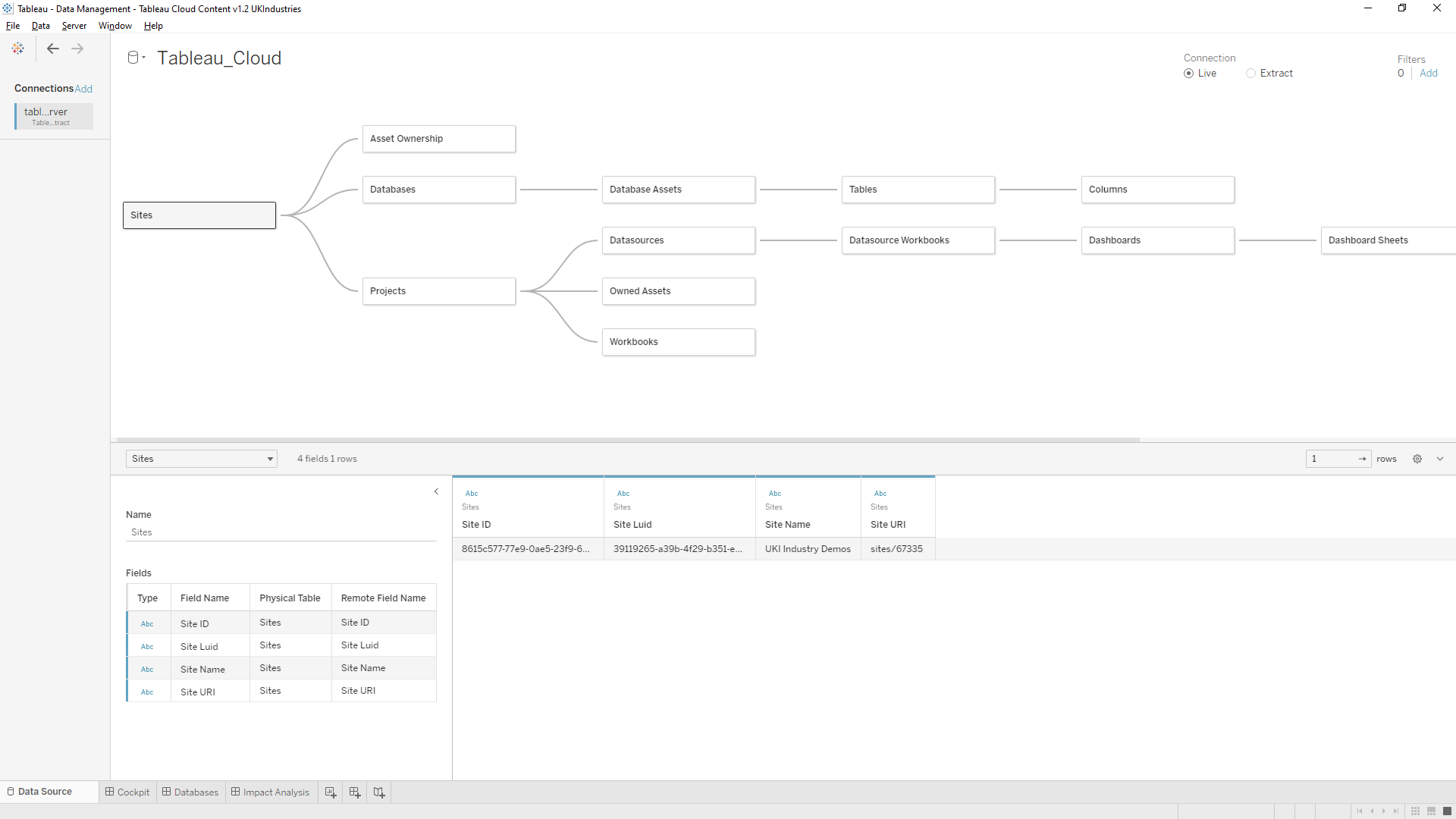Viewport: 1456px width, 819px height.
Task: Open the Tableau start page
Action: (18, 49)
